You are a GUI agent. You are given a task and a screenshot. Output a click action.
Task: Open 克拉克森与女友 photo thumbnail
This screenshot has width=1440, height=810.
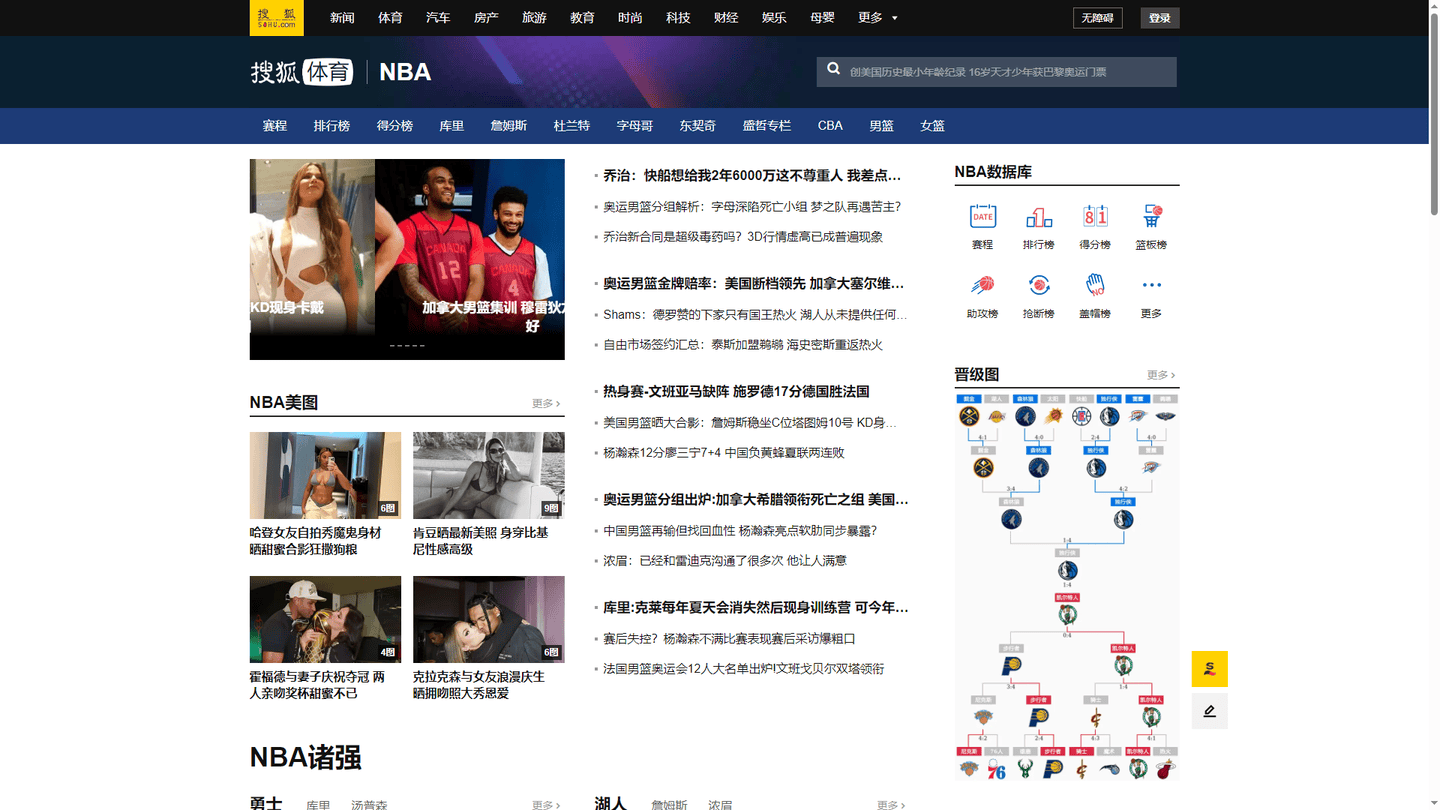(489, 619)
